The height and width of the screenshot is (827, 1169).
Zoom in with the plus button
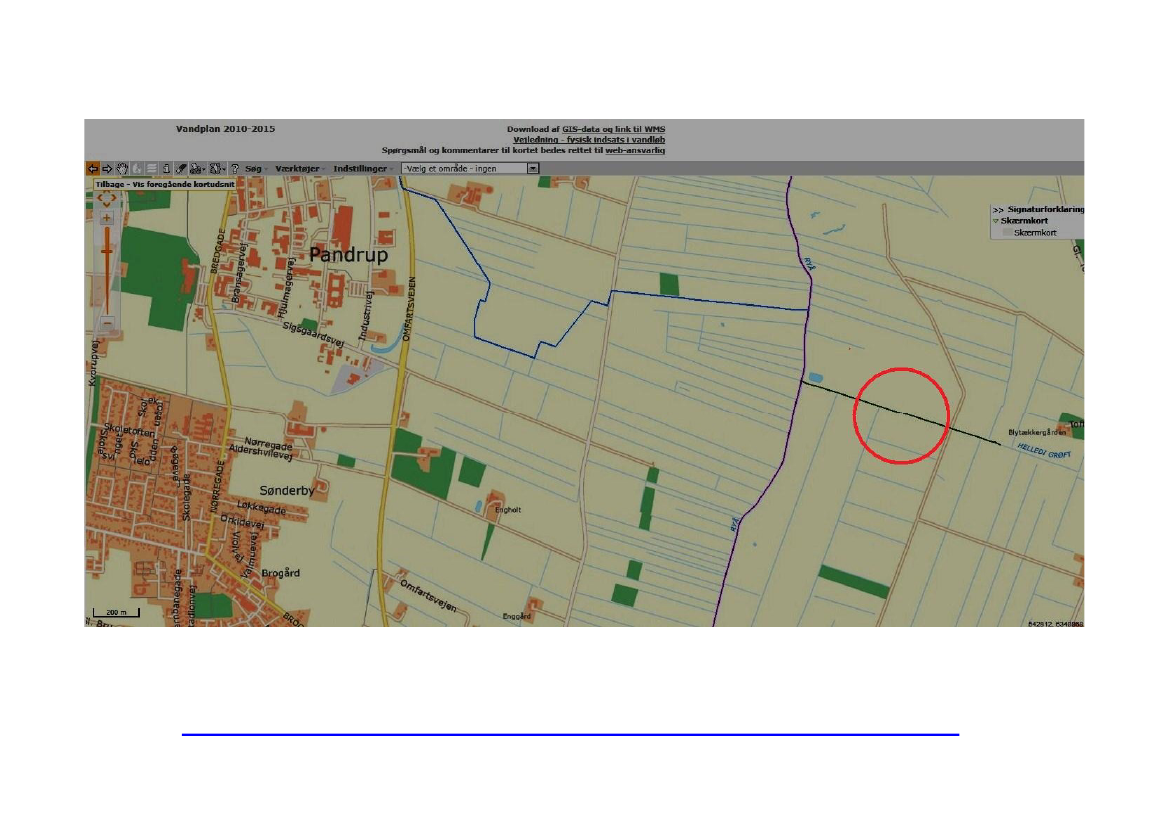(107, 218)
